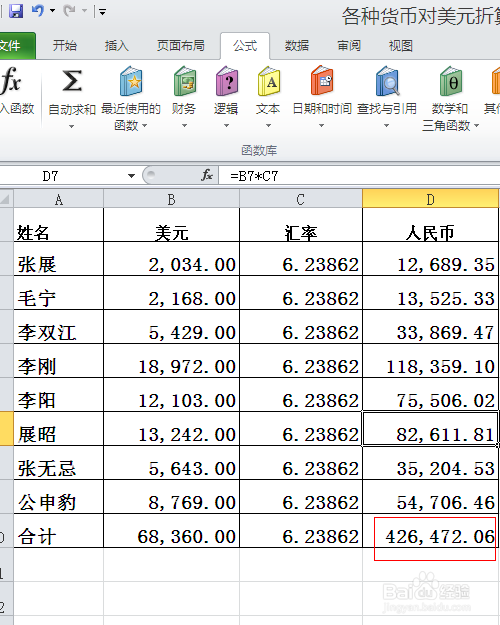
Task: Click the cell containing 82,611.81
Action: 430,428
